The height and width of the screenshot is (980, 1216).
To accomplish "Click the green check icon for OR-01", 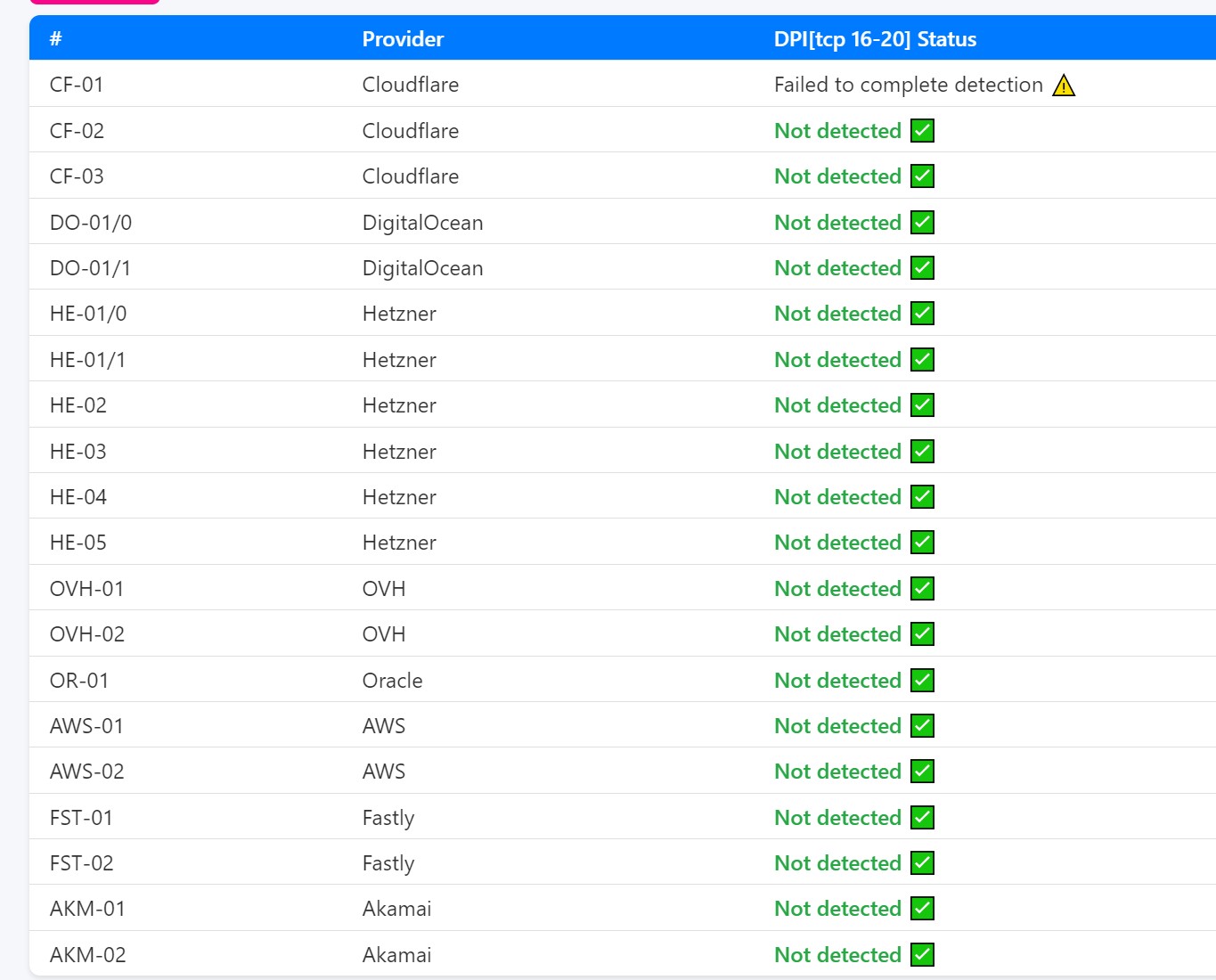I will point(923,681).
